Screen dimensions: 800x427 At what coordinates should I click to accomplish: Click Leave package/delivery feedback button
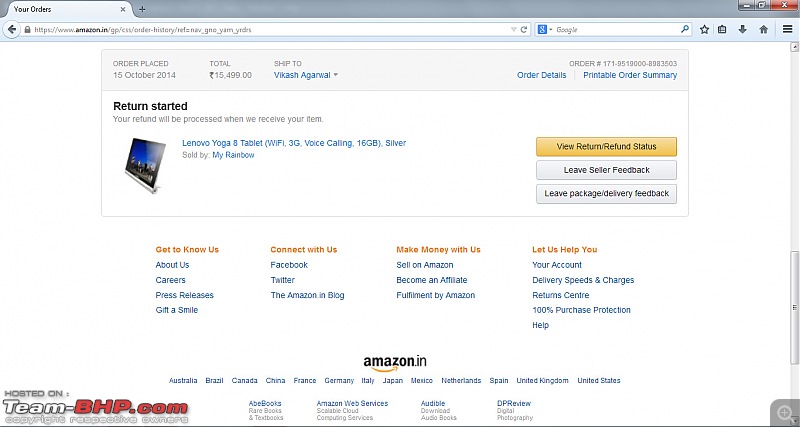point(606,194)
